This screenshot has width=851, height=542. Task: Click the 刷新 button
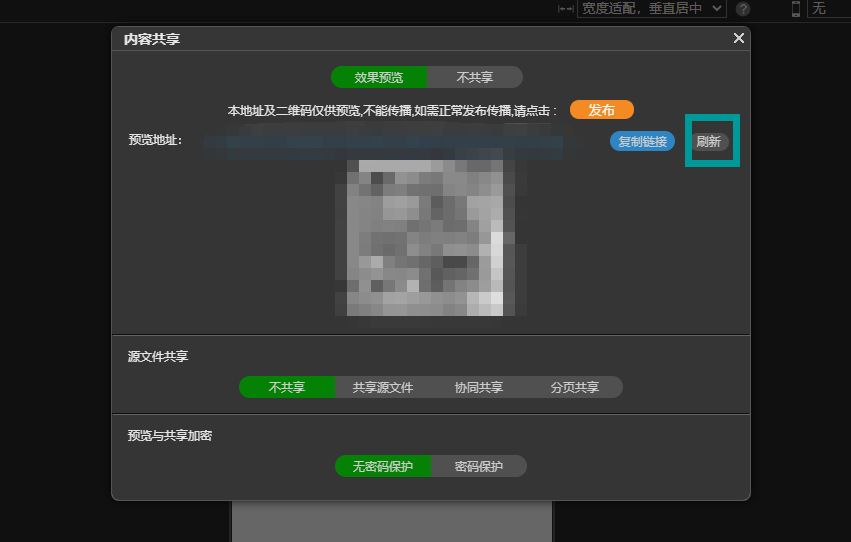(709, 142)
